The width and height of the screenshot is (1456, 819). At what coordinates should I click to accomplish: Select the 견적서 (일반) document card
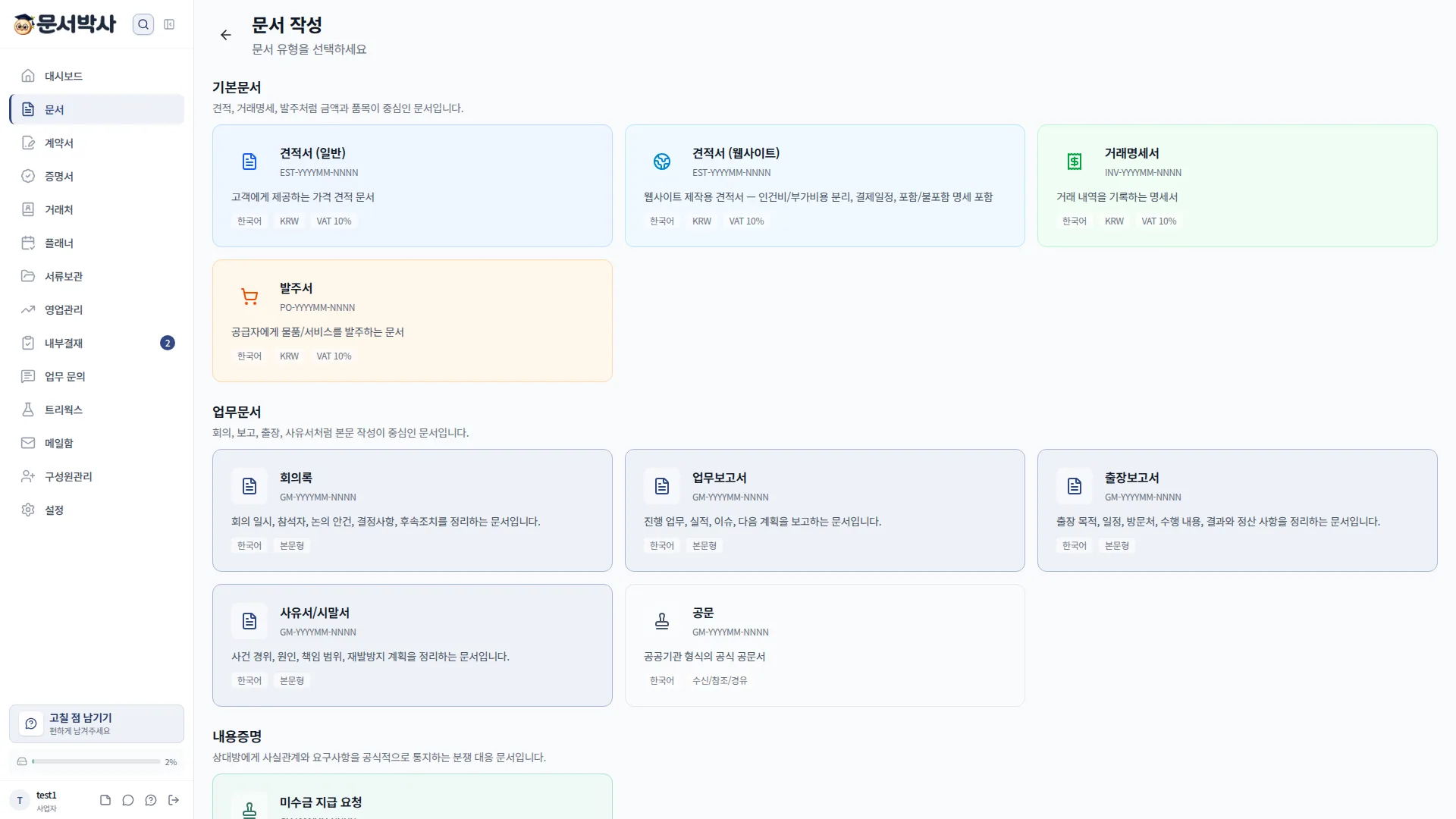(x=412, y=186)
